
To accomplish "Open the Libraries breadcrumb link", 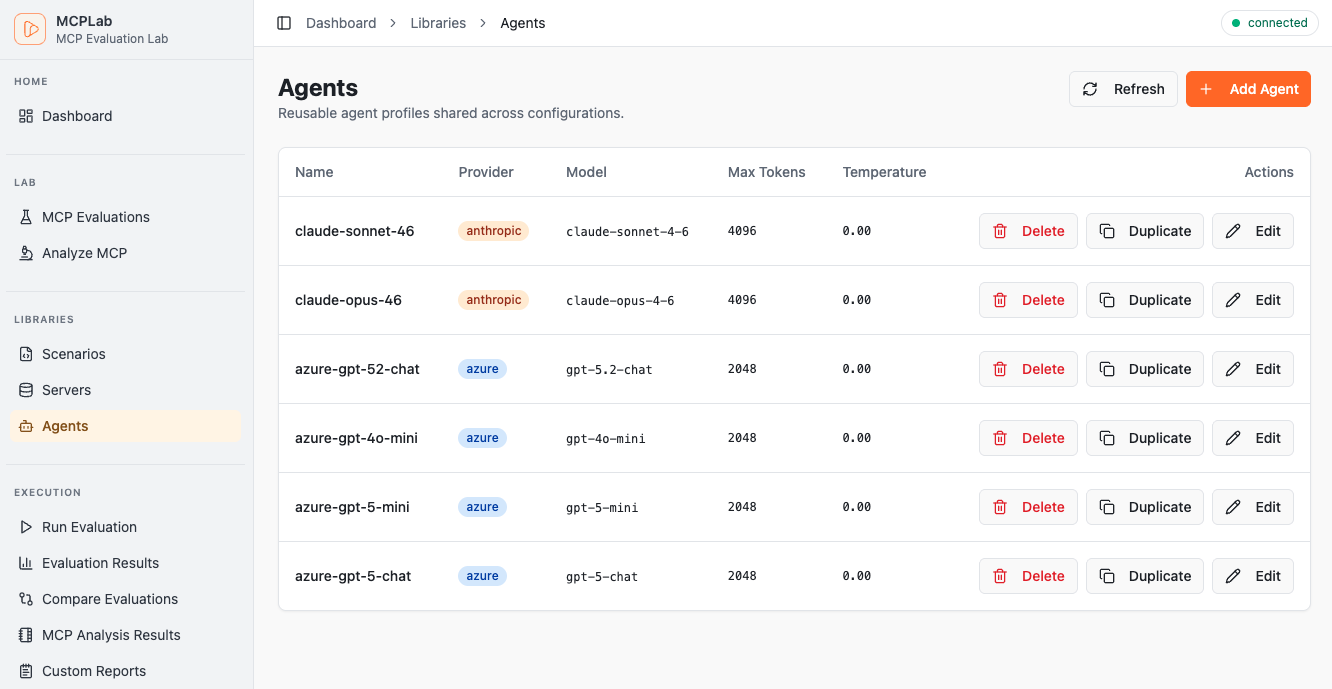I will pos(438,22).
